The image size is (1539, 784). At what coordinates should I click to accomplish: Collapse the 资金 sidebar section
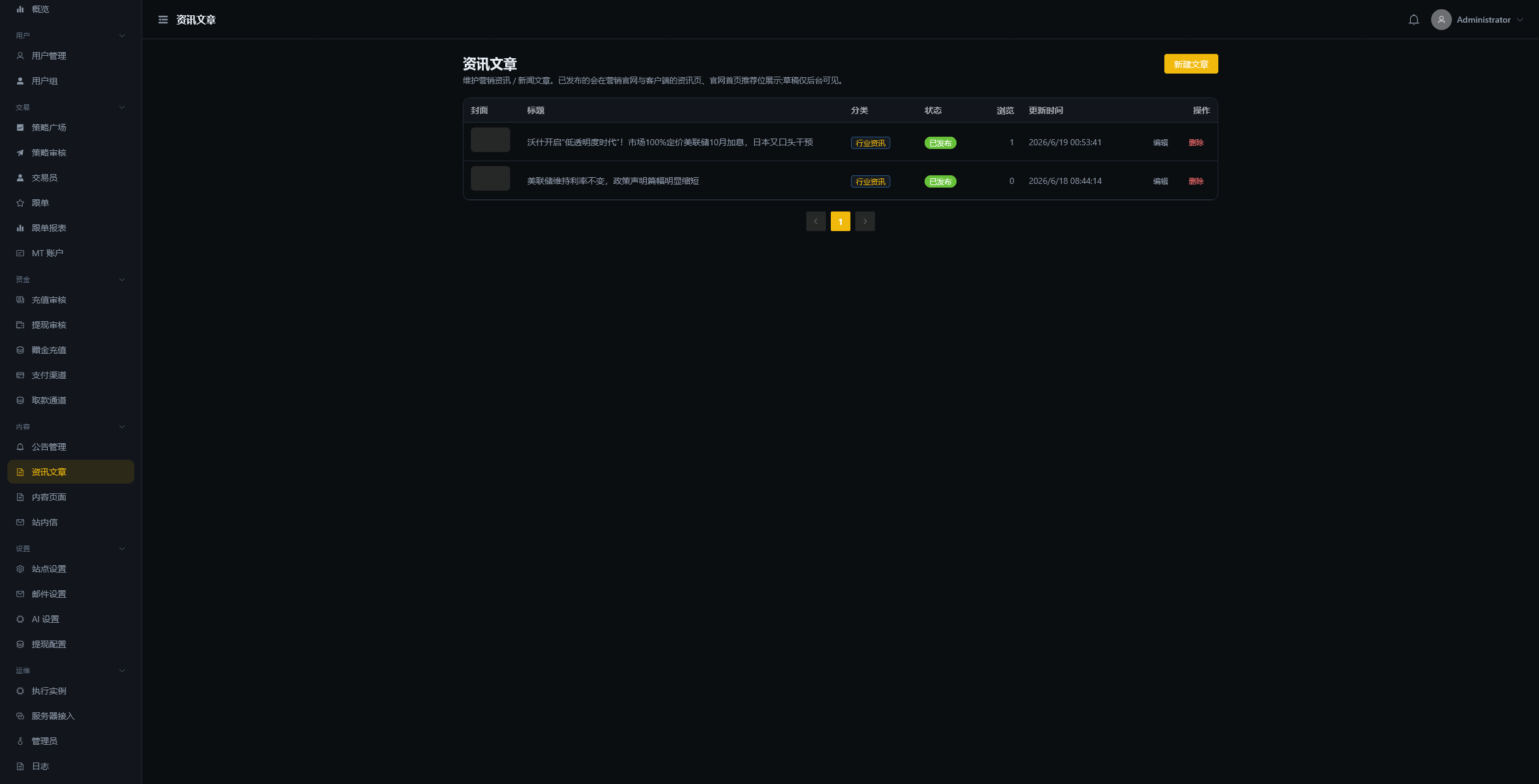pos(122,280)
